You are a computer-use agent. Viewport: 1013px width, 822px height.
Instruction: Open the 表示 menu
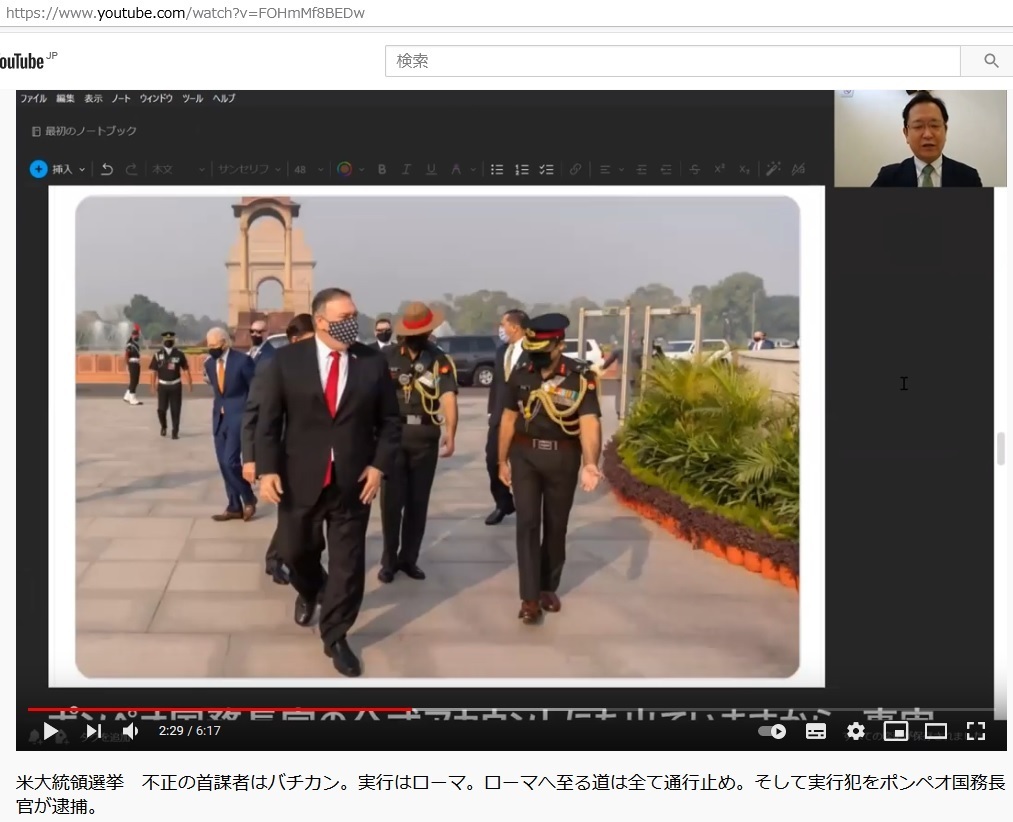(93, 98)
